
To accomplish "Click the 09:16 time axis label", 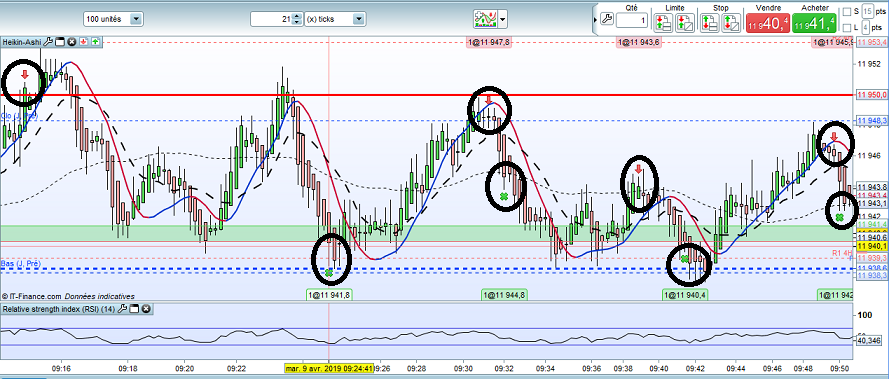I will tap(61, 368).
